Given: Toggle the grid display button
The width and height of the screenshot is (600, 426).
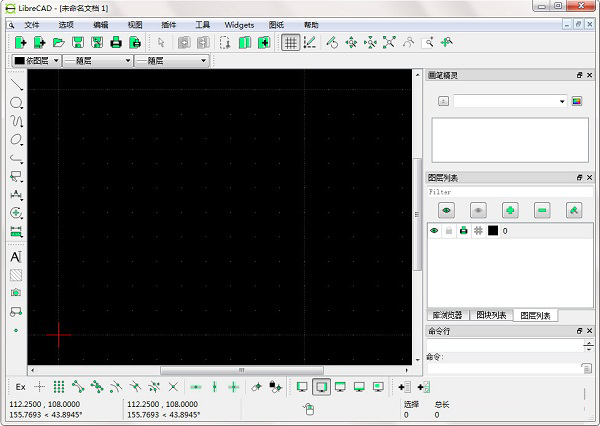Looking at the screenshot, I should coord(291,42).
